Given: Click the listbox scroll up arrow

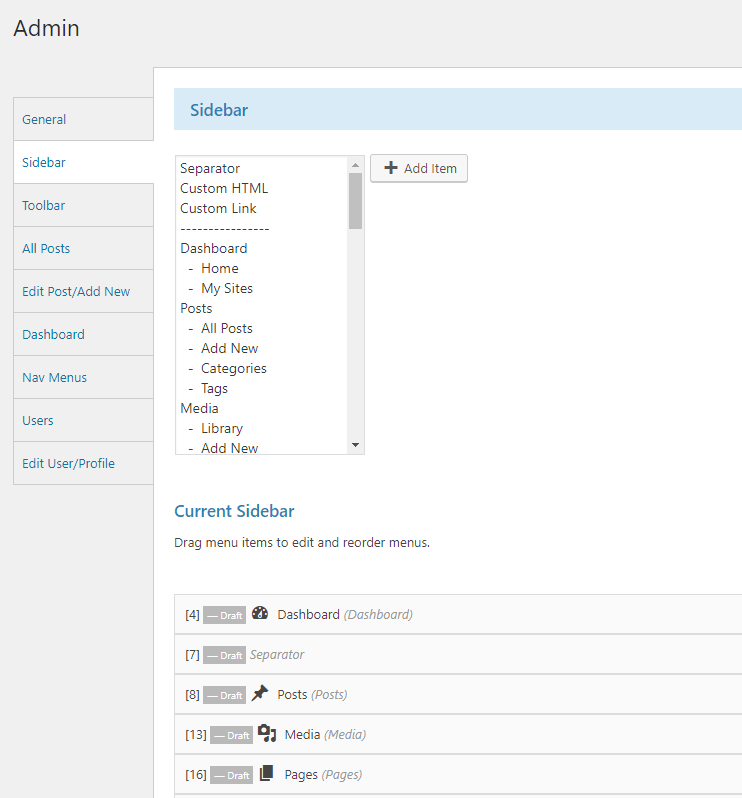Looking at the screenshot, I should (355, 165).
